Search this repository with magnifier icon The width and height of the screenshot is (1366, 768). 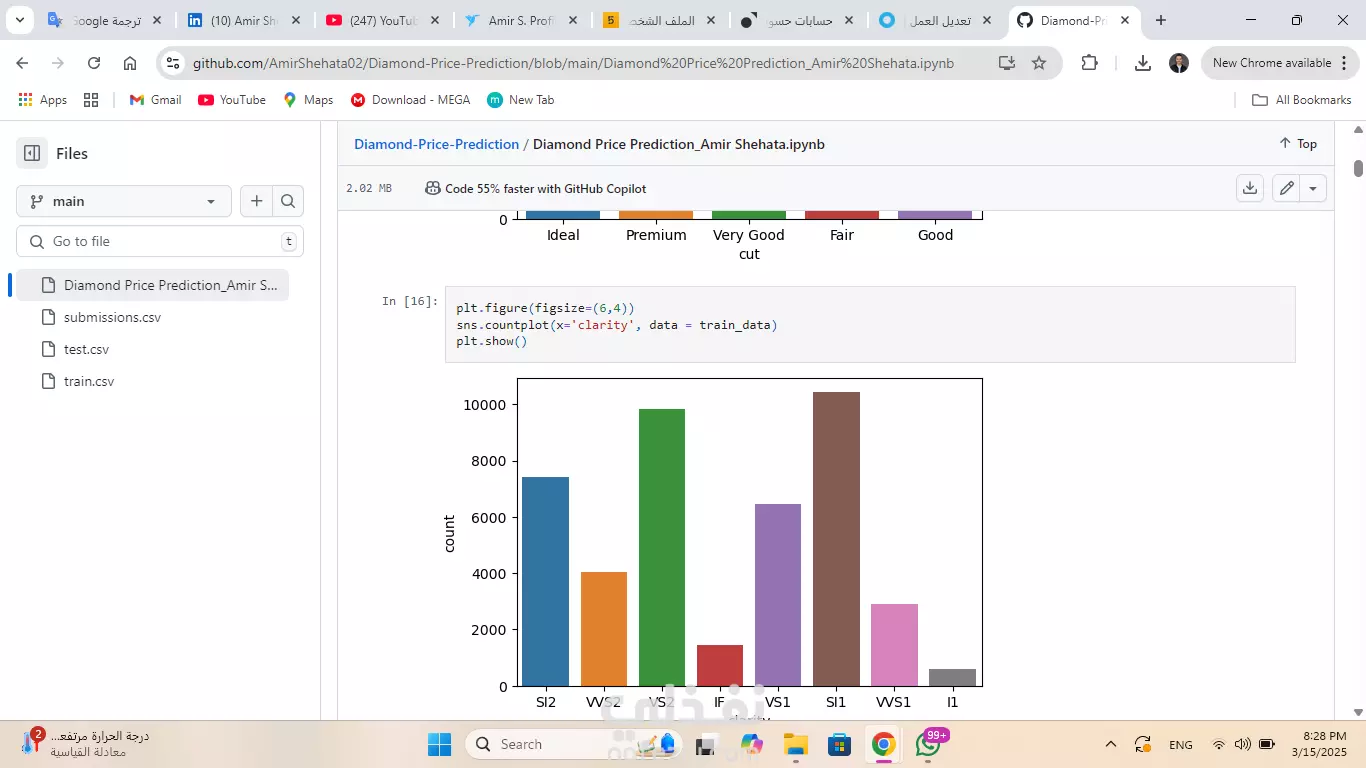pos(288,201)
